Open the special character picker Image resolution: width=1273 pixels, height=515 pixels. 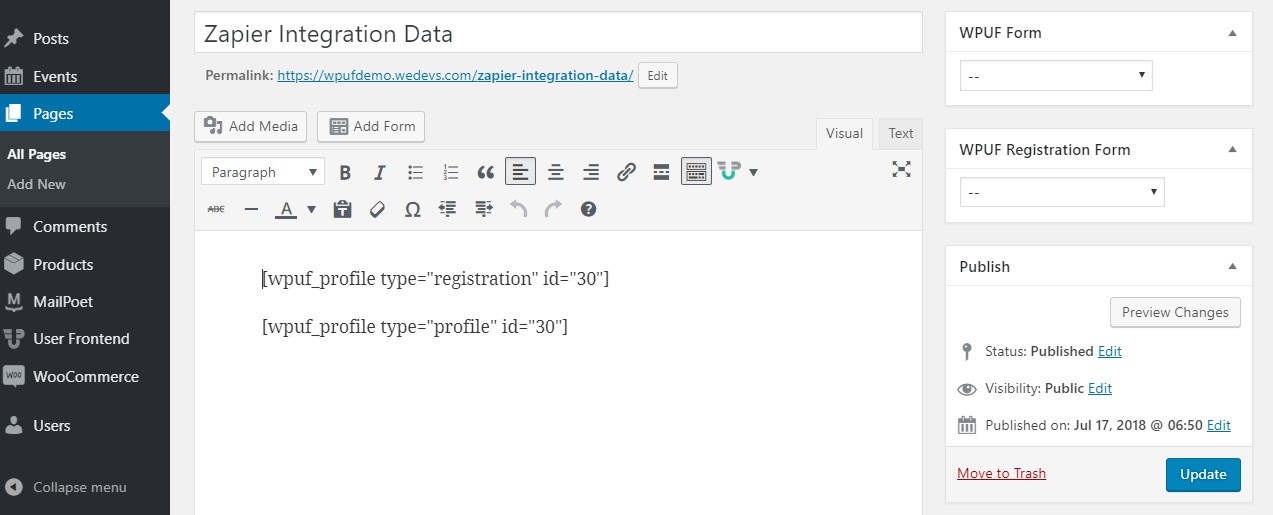click(412, 209)
